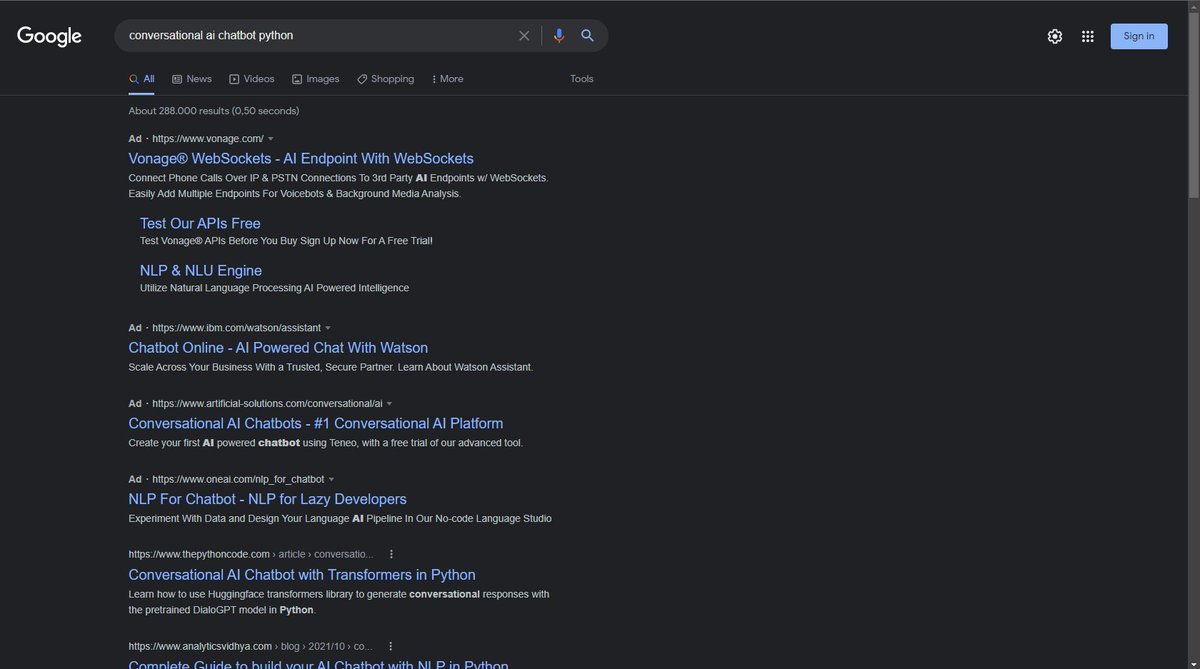Click the magnifying glass search icon
1200x669 pixels.
(x=588, y=36)
